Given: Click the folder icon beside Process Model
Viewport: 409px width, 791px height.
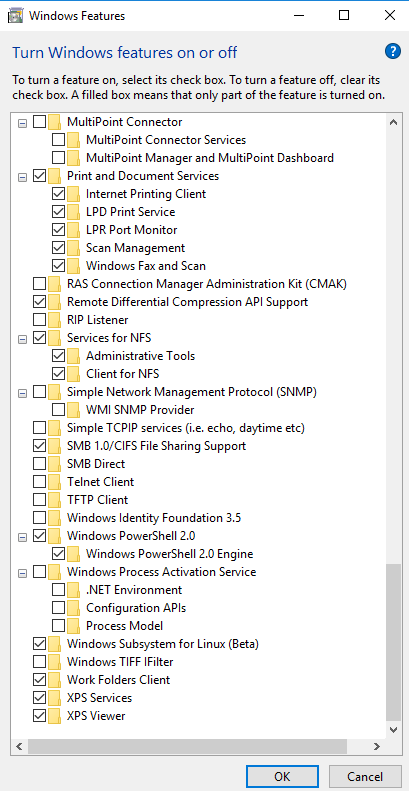Looking at the screenshot, I should point(74,626).
